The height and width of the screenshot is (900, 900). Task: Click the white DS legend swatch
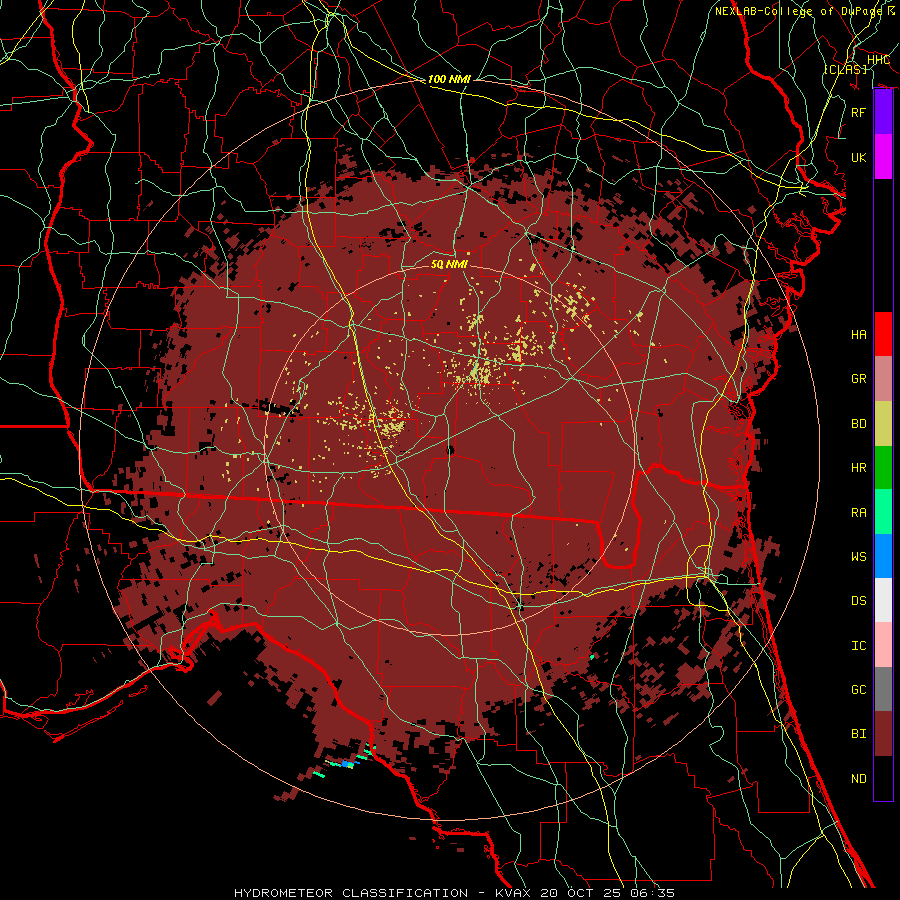(883, 600)
